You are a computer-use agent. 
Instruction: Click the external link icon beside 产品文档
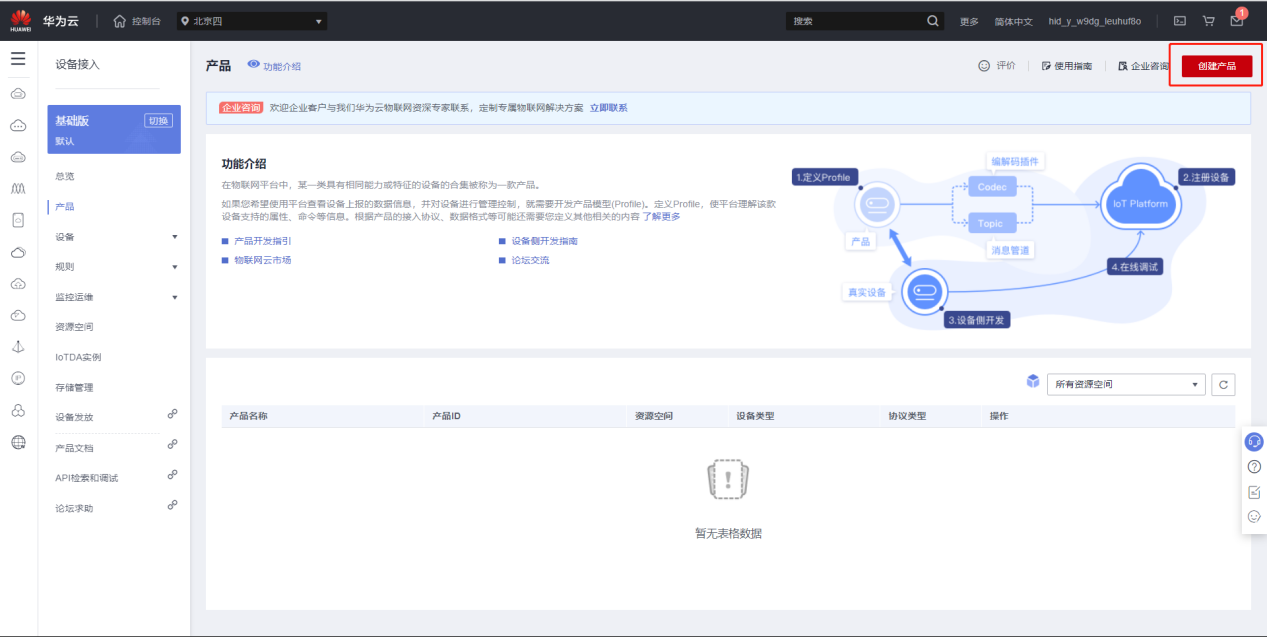pos(173,444)
